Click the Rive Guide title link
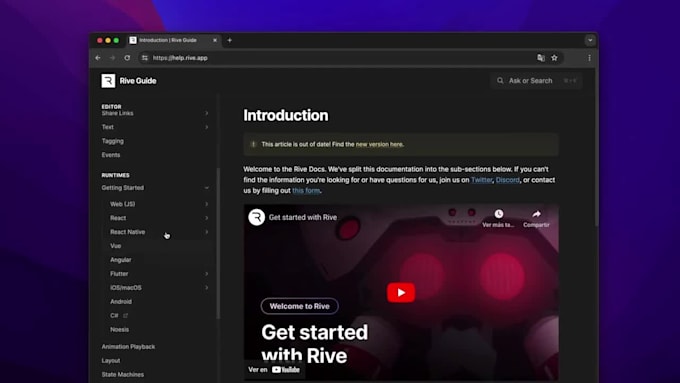This screenshot has height=383, width=680. click(x=138, y=81)
